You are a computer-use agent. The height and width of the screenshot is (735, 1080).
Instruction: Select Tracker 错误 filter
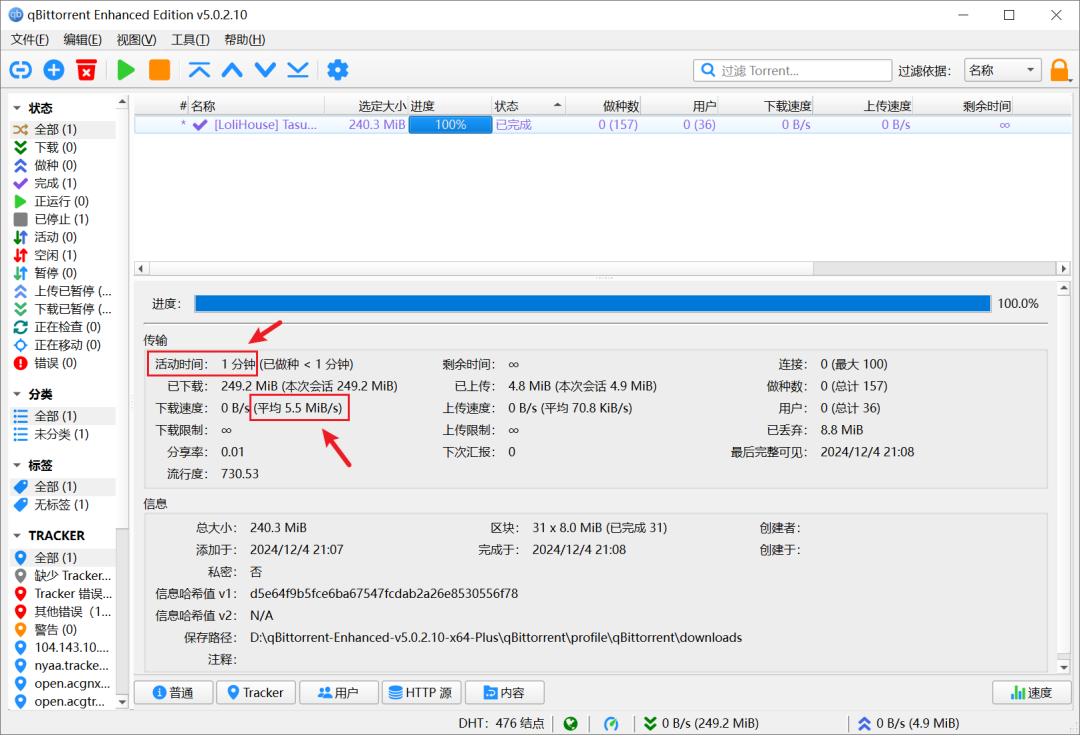pyautogui.click(x=63, y=594)
